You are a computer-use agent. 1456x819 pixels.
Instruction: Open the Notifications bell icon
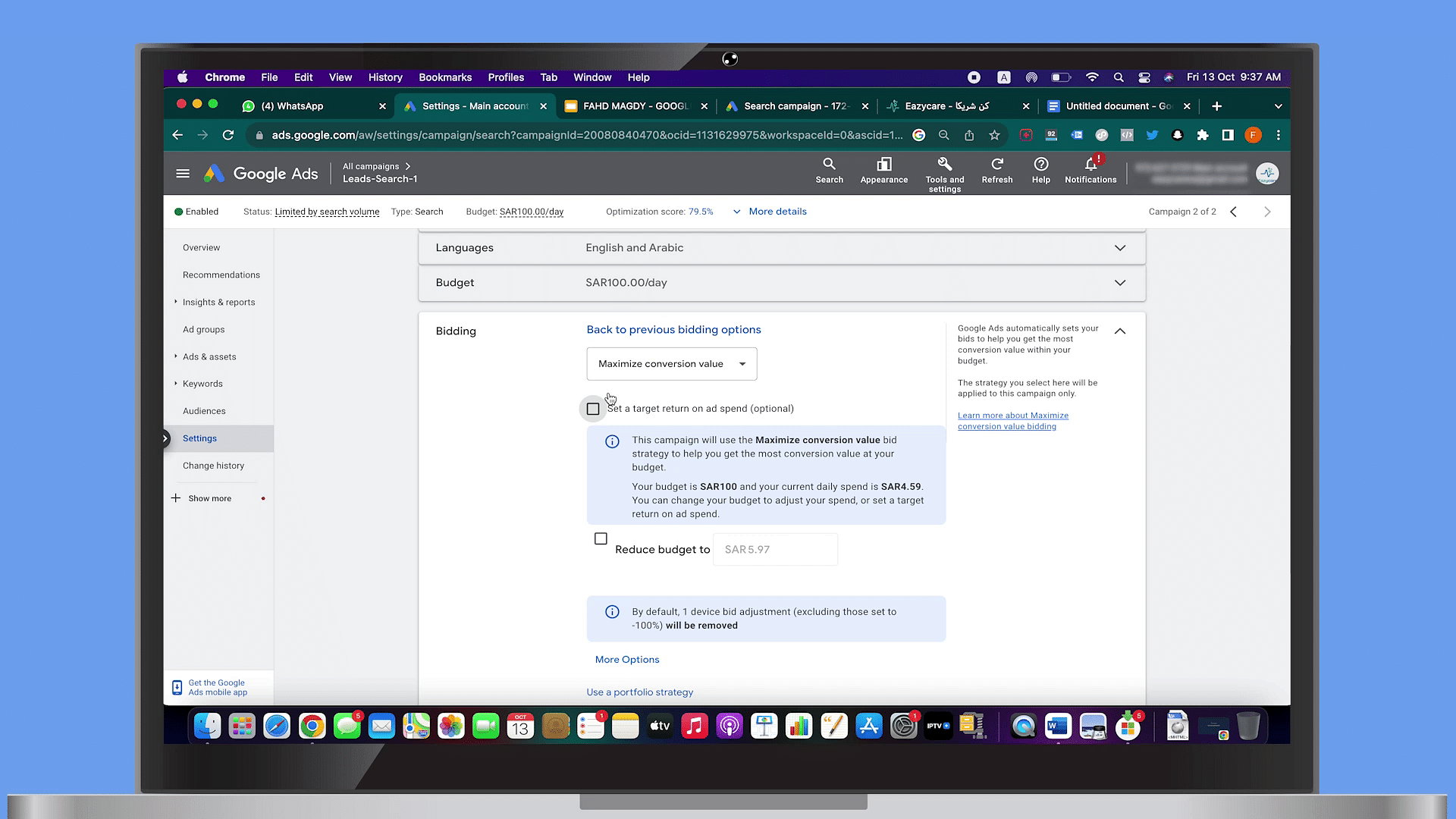click(1090, 164)
